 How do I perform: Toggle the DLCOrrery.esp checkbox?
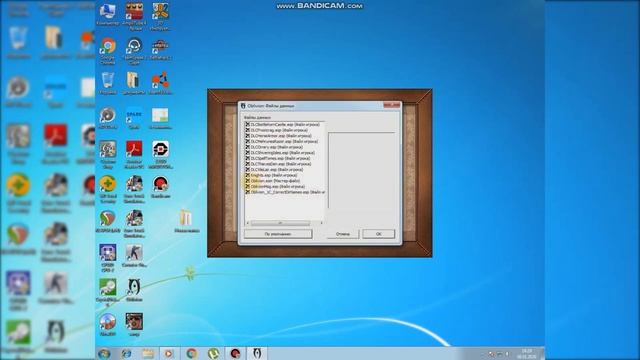click(x=247, y=147)
